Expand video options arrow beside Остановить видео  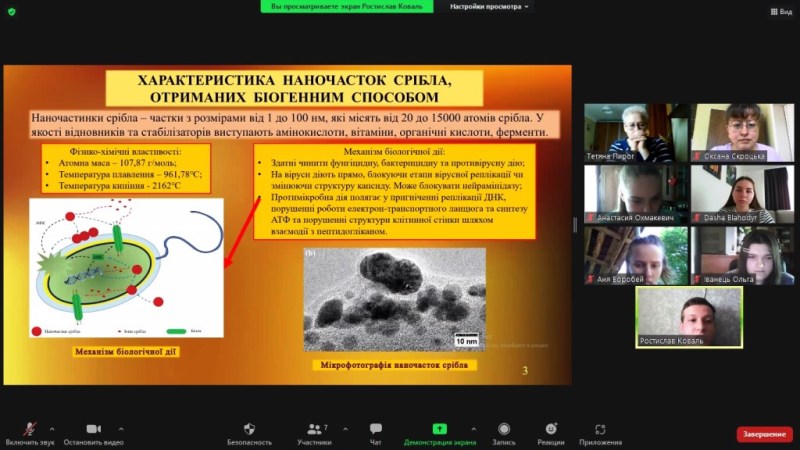pyautogui.click(x=121, y=429)
